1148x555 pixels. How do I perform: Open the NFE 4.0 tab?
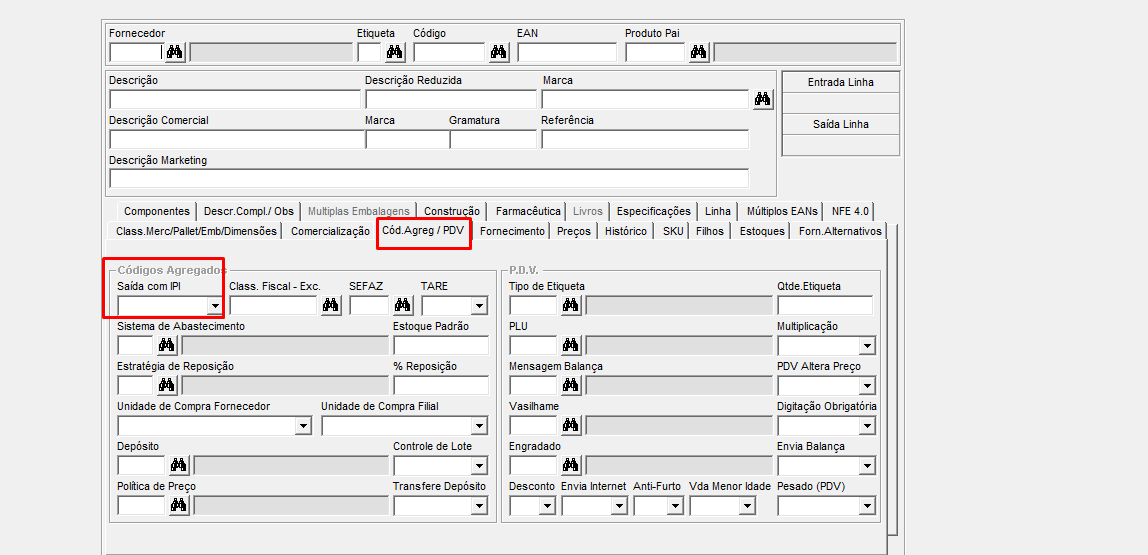(x=850, y=211)
